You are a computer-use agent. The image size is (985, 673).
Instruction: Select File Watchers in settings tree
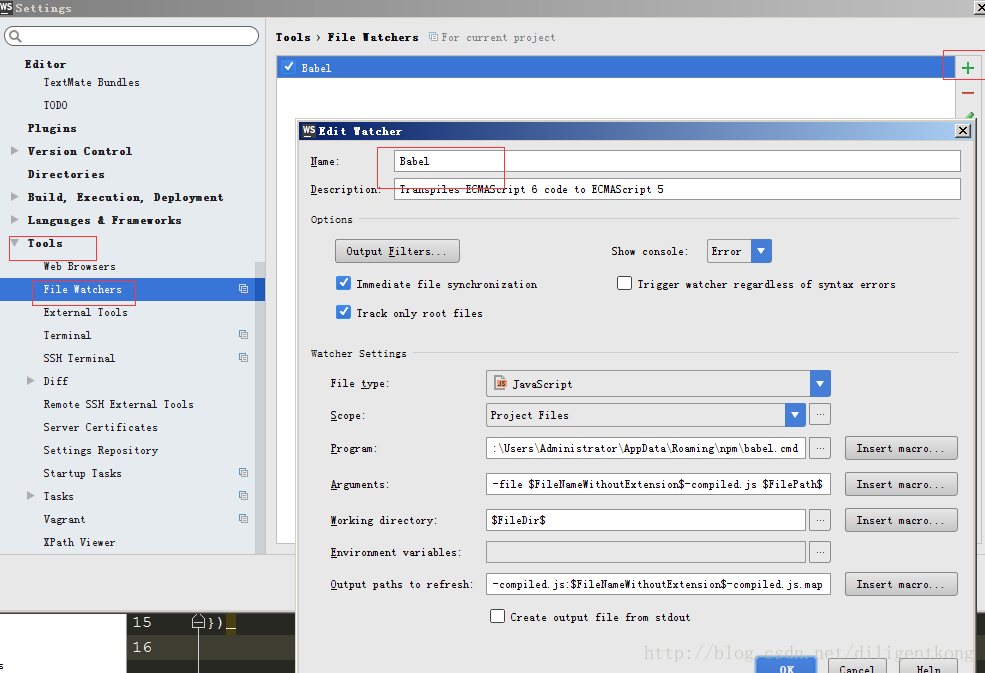click(x=132, y=289)
